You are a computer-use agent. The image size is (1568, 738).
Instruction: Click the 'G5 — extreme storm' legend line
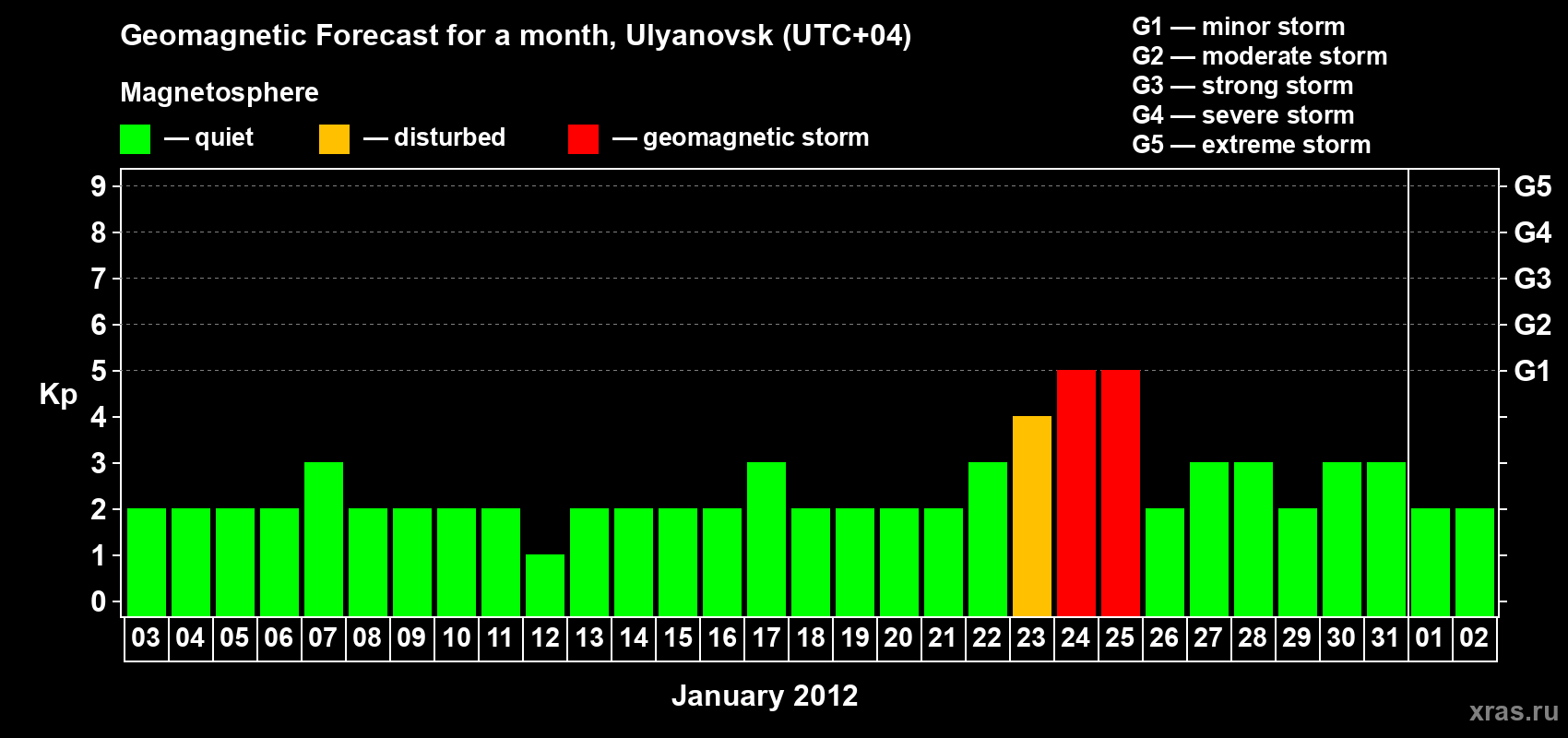pyautogui.click(x=1252, y=145)
